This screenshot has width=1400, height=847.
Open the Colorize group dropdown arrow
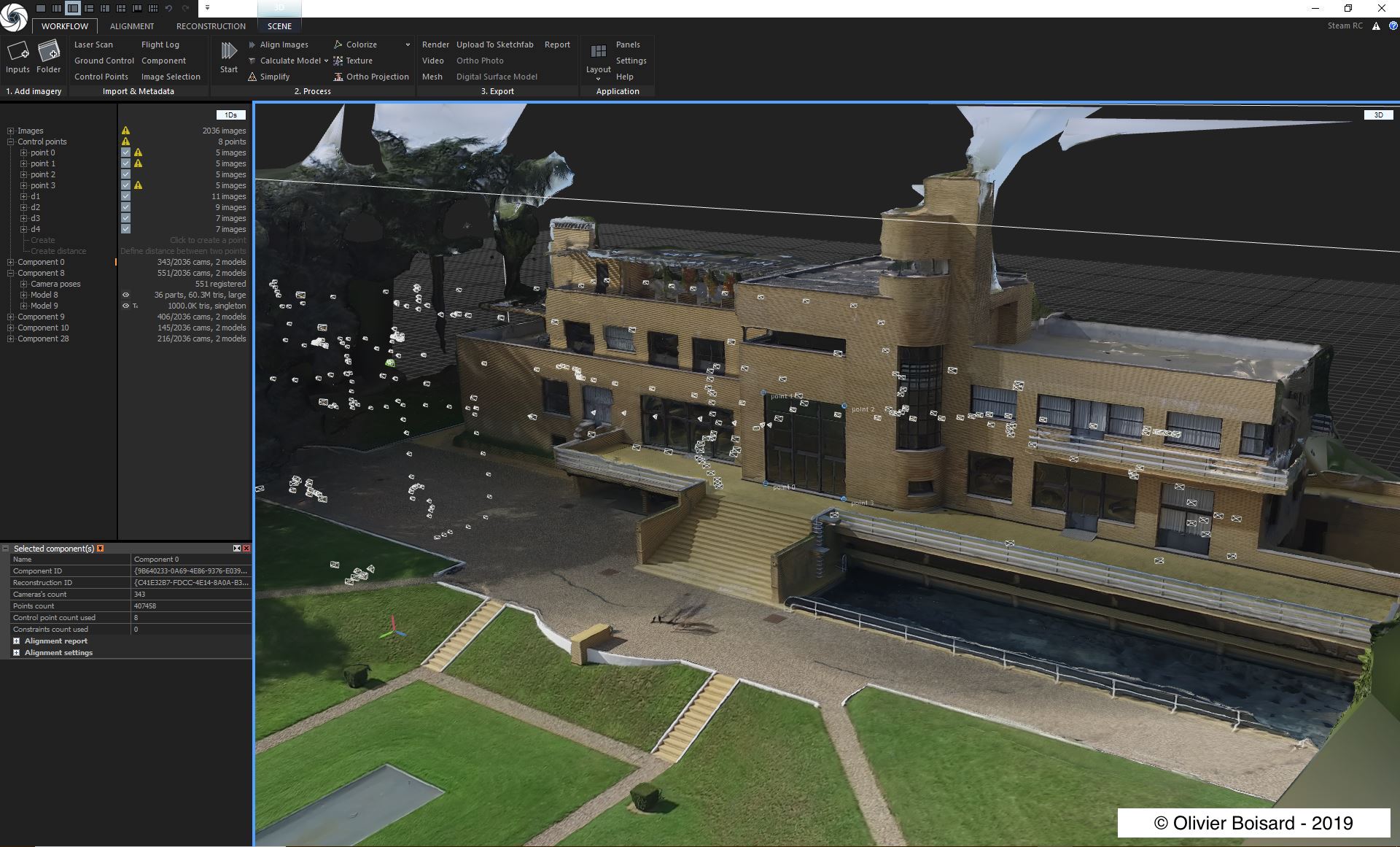tap(408, 45)
